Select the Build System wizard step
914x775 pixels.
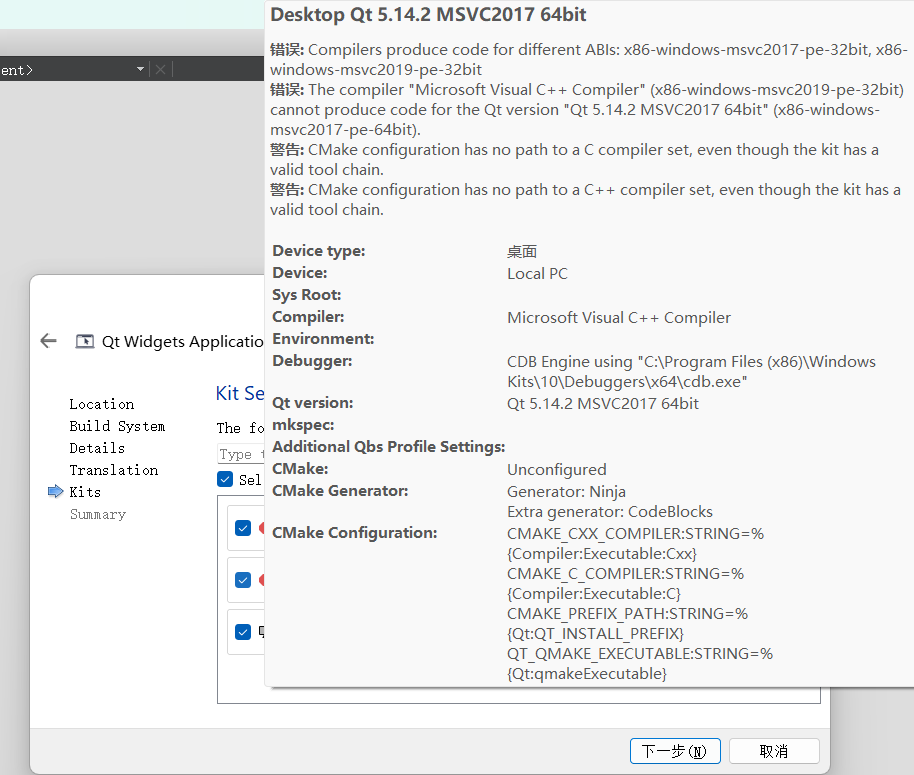click(x=117, y=426)
